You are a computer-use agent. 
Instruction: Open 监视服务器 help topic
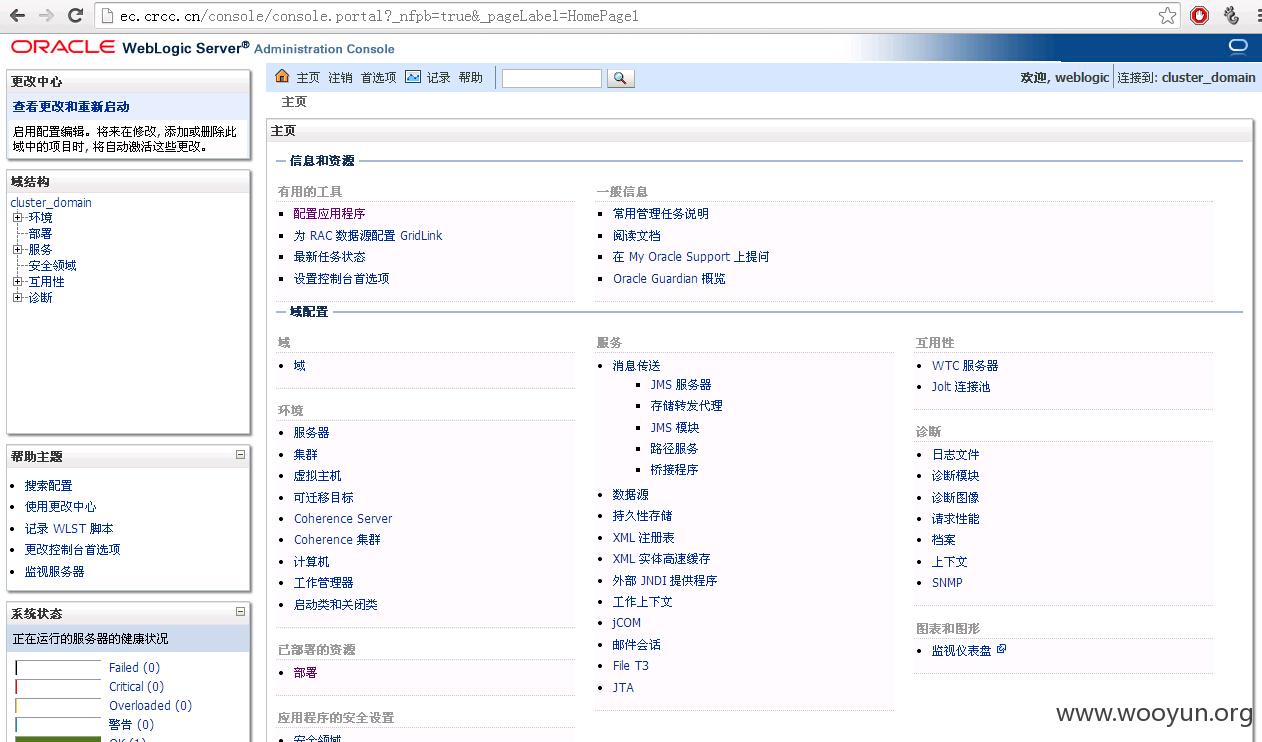click(55, 571)
